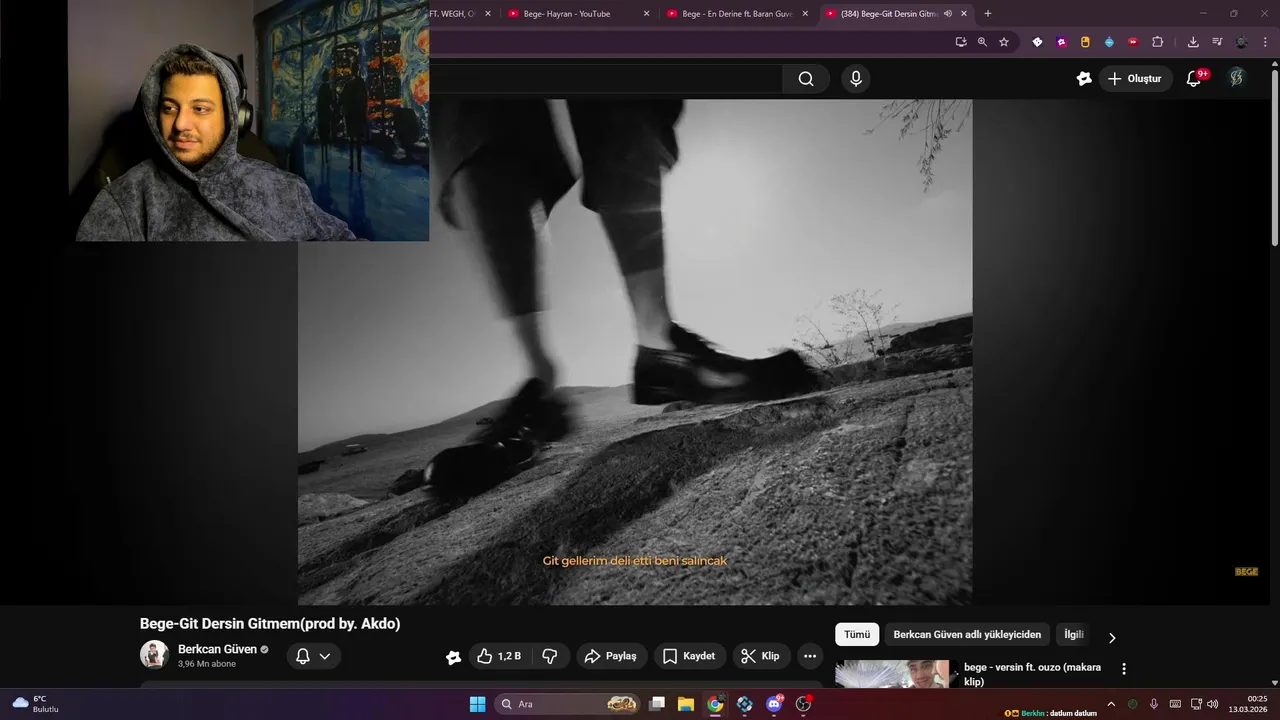
Task: Open File Explorer from taskbar
Action: pyautogui.click(x=686, y=704)
